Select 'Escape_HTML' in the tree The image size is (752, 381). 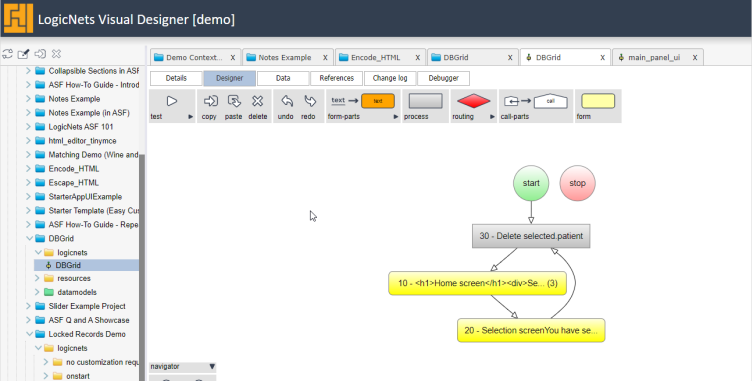(73, 183)
